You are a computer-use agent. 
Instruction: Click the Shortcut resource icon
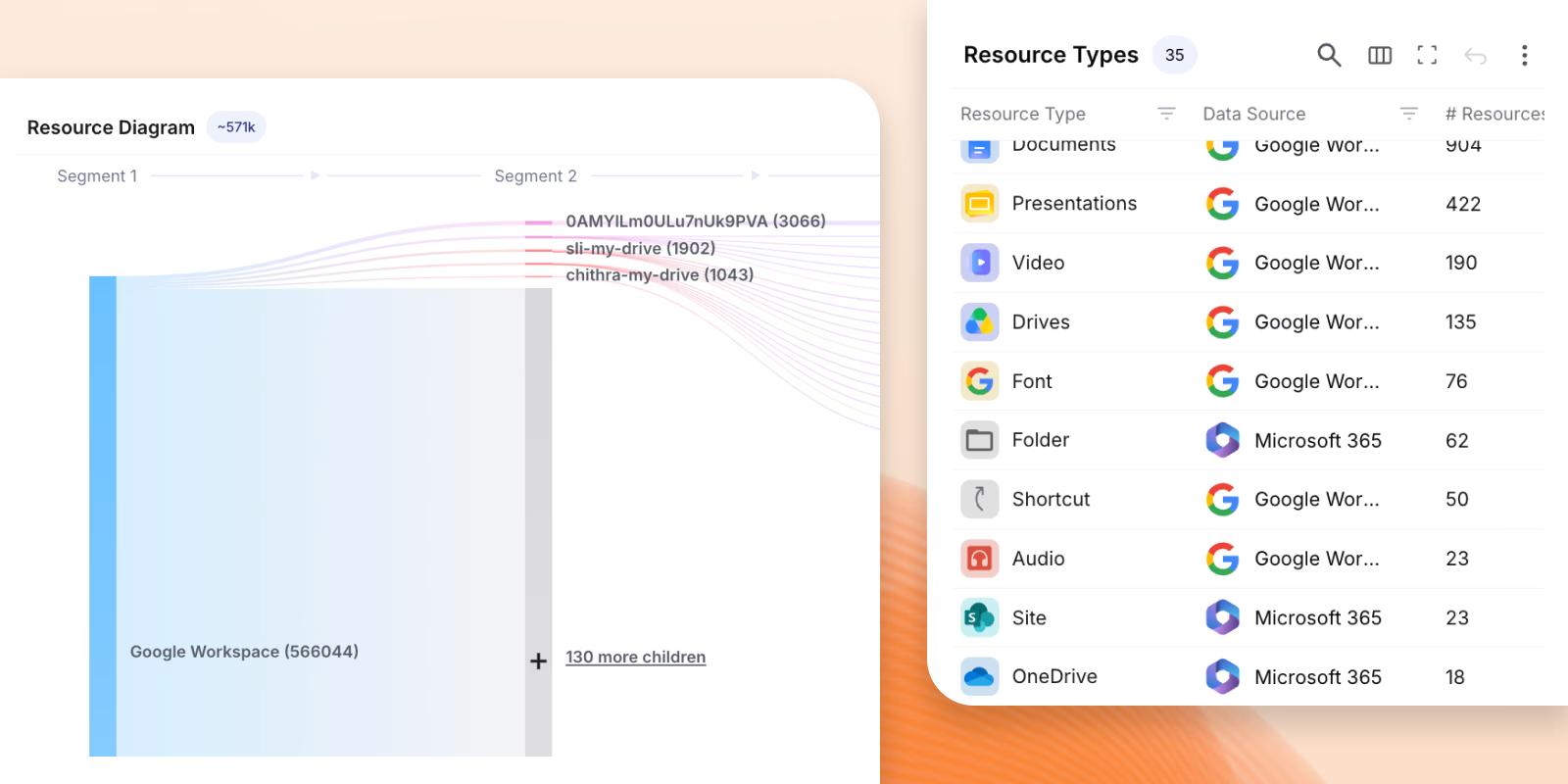coord(980,499)
